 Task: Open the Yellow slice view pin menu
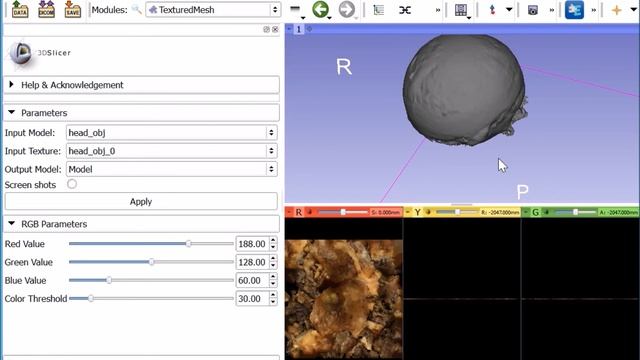(x=407, y=212)
